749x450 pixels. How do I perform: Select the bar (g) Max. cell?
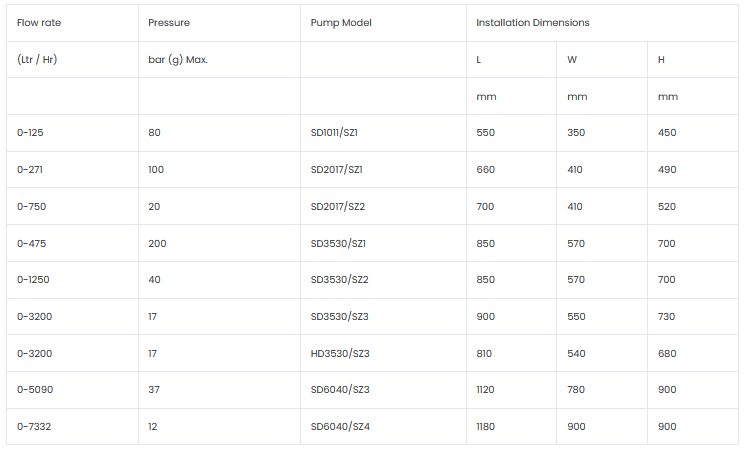point(178,59)
